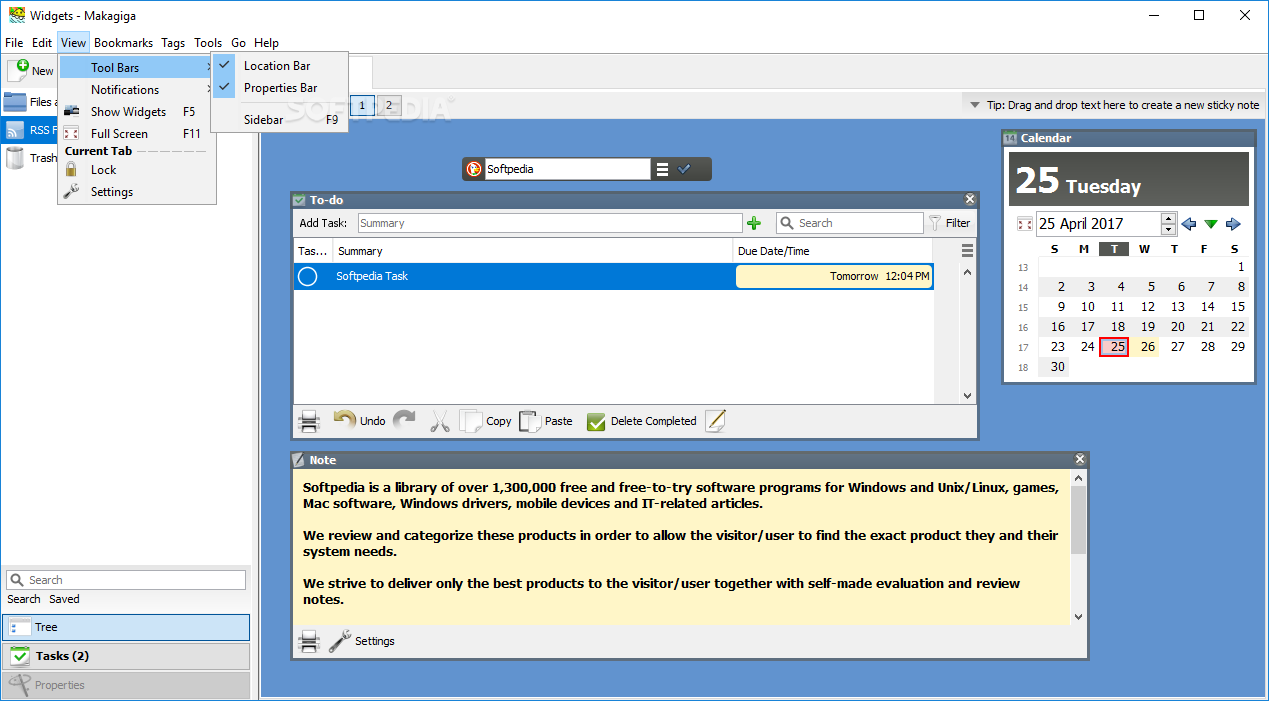Viewport: 1269px width, 701px height.
Task: Expand the Tool Bars submenu
Action: [136, 68]
